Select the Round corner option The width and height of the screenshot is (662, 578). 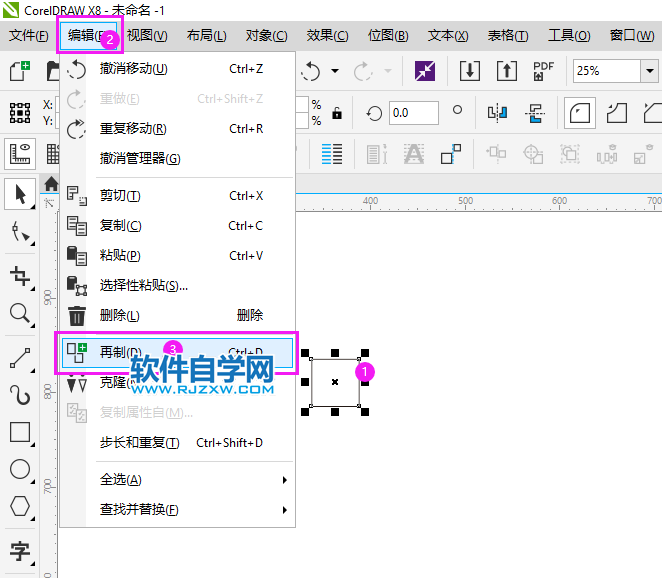(x=580, y=113)
